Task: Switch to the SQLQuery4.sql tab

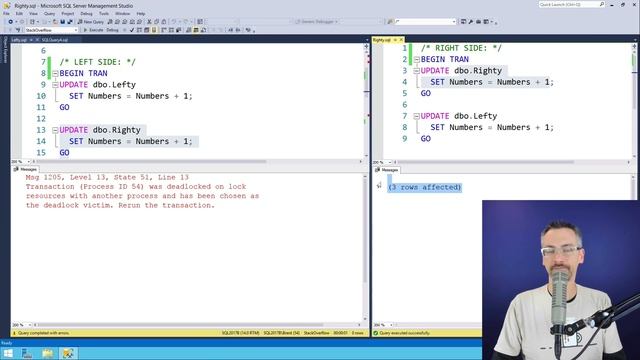Action: [55, 40]
